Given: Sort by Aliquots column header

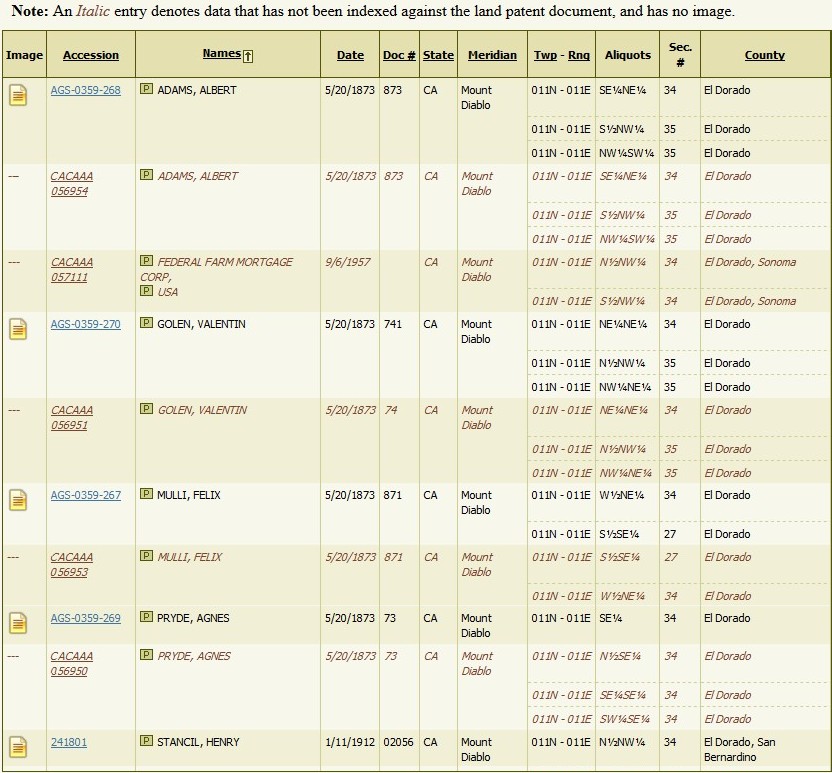Looking at the screenshot, I should pos(627,56).
